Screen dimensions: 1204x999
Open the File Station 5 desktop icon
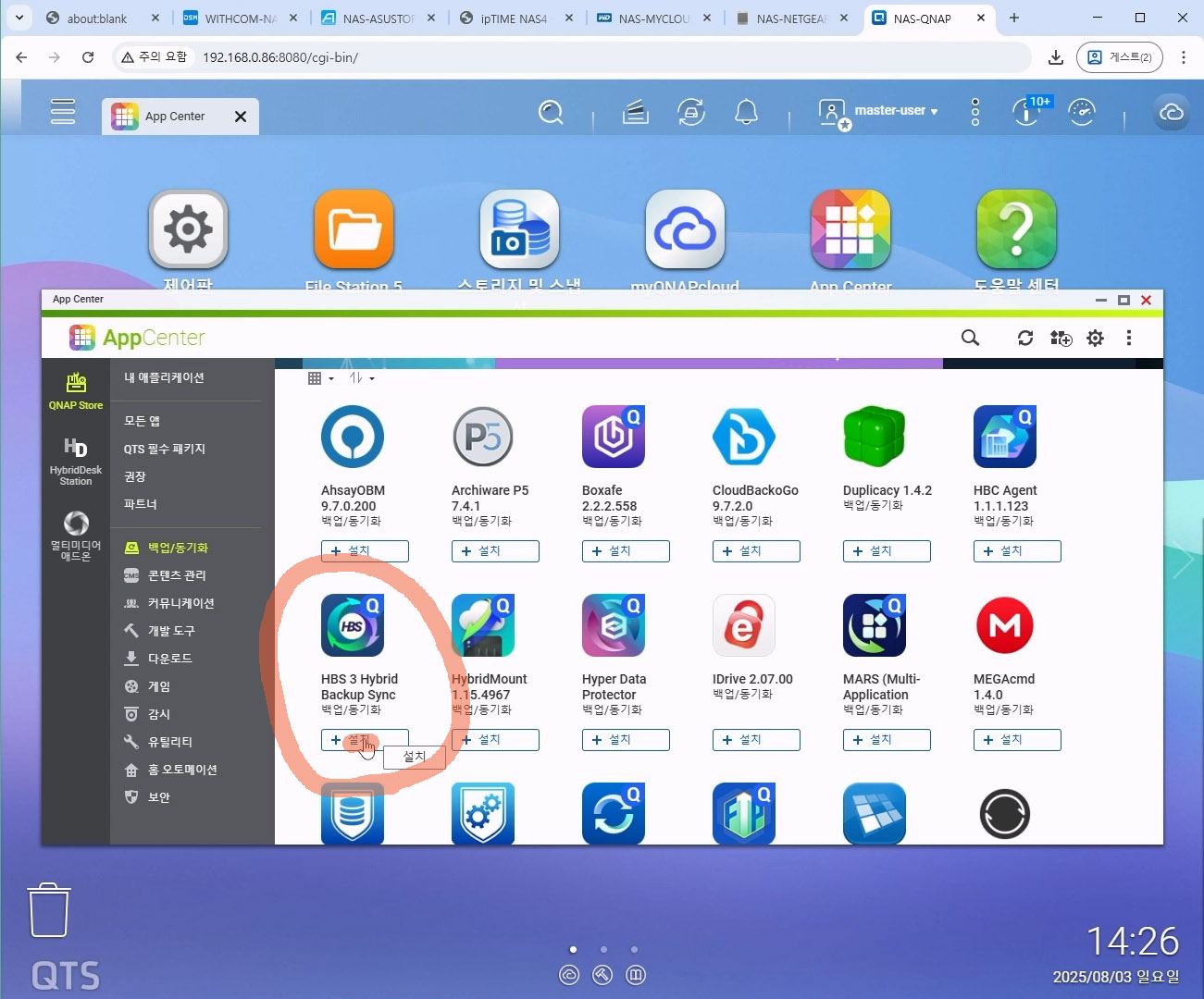354,229
